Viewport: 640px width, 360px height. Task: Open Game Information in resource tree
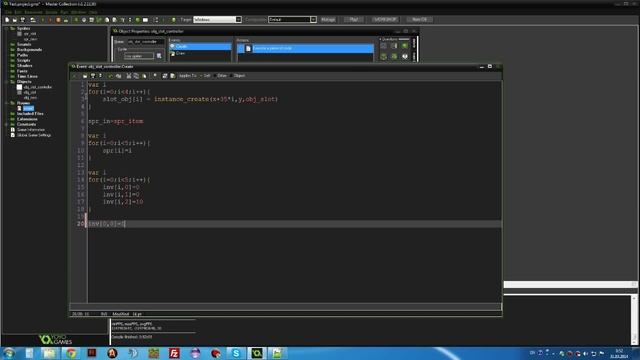pos(31,129)
